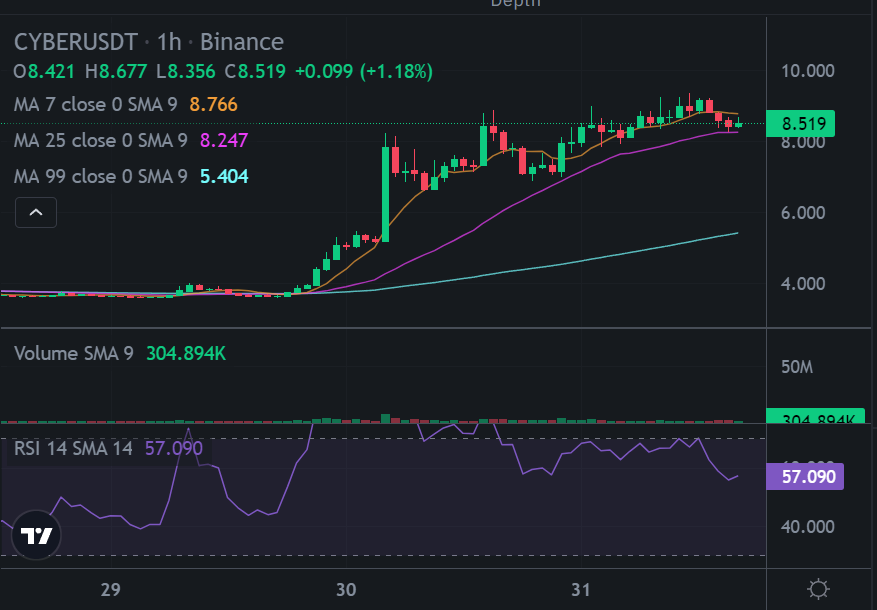This screenshot has width=877, height=610.
Task: Click the volume value label 304.894K on the axis
Action: [815, 417]
